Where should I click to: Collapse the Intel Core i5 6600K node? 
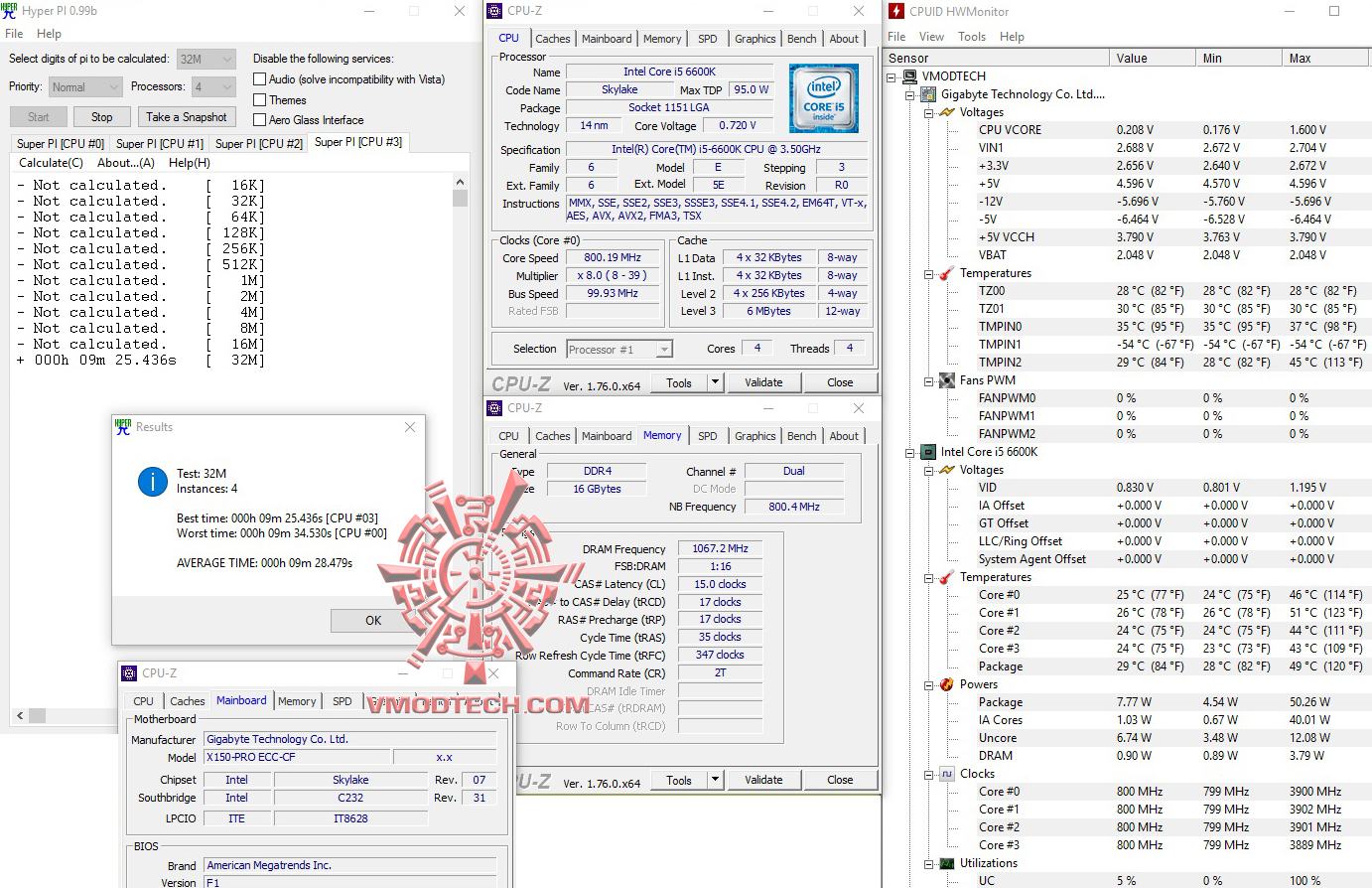tap(910, 452)
